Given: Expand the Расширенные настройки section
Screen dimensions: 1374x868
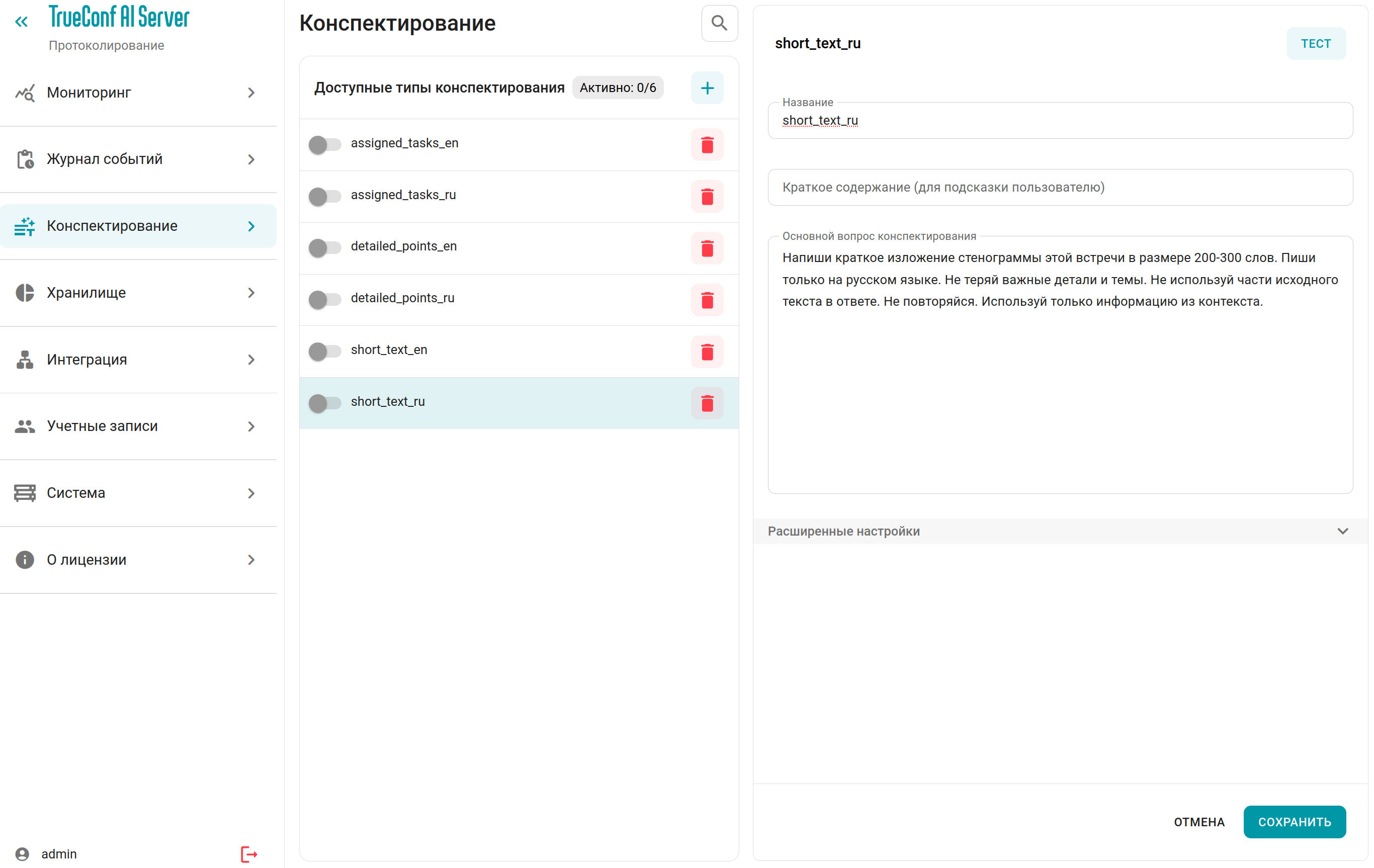Looking at the screenshot, I should tap(1342, 531).
